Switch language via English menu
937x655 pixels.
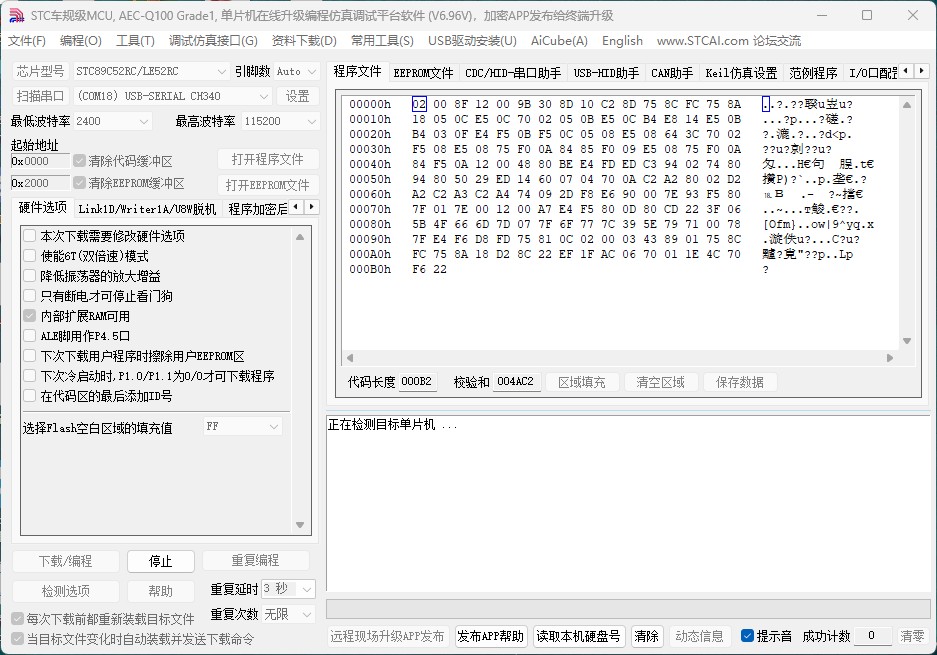pos(622,41)
